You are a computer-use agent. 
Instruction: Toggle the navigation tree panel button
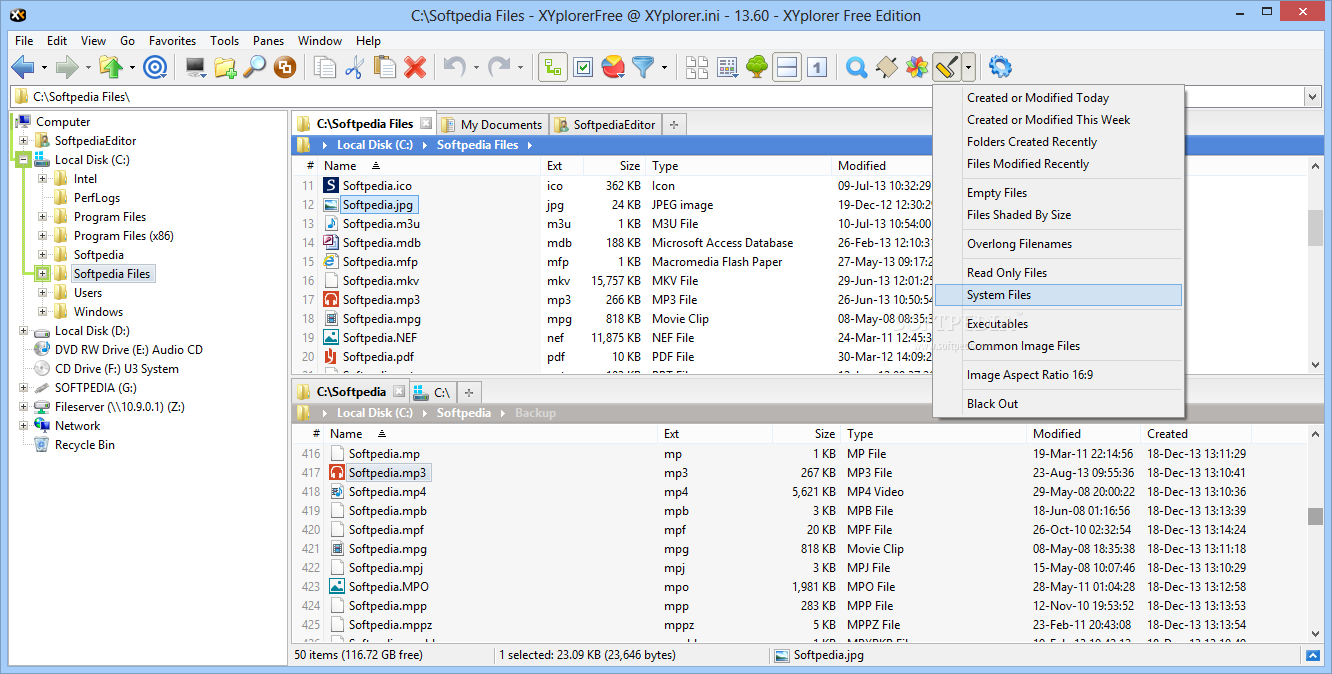(x=553, y=67)
